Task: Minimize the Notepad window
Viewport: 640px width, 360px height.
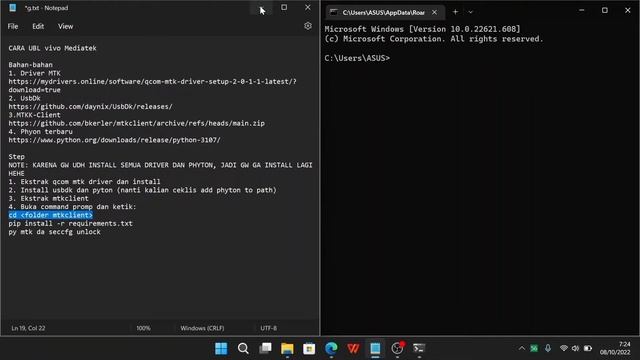Action: [x=261, y=8]
